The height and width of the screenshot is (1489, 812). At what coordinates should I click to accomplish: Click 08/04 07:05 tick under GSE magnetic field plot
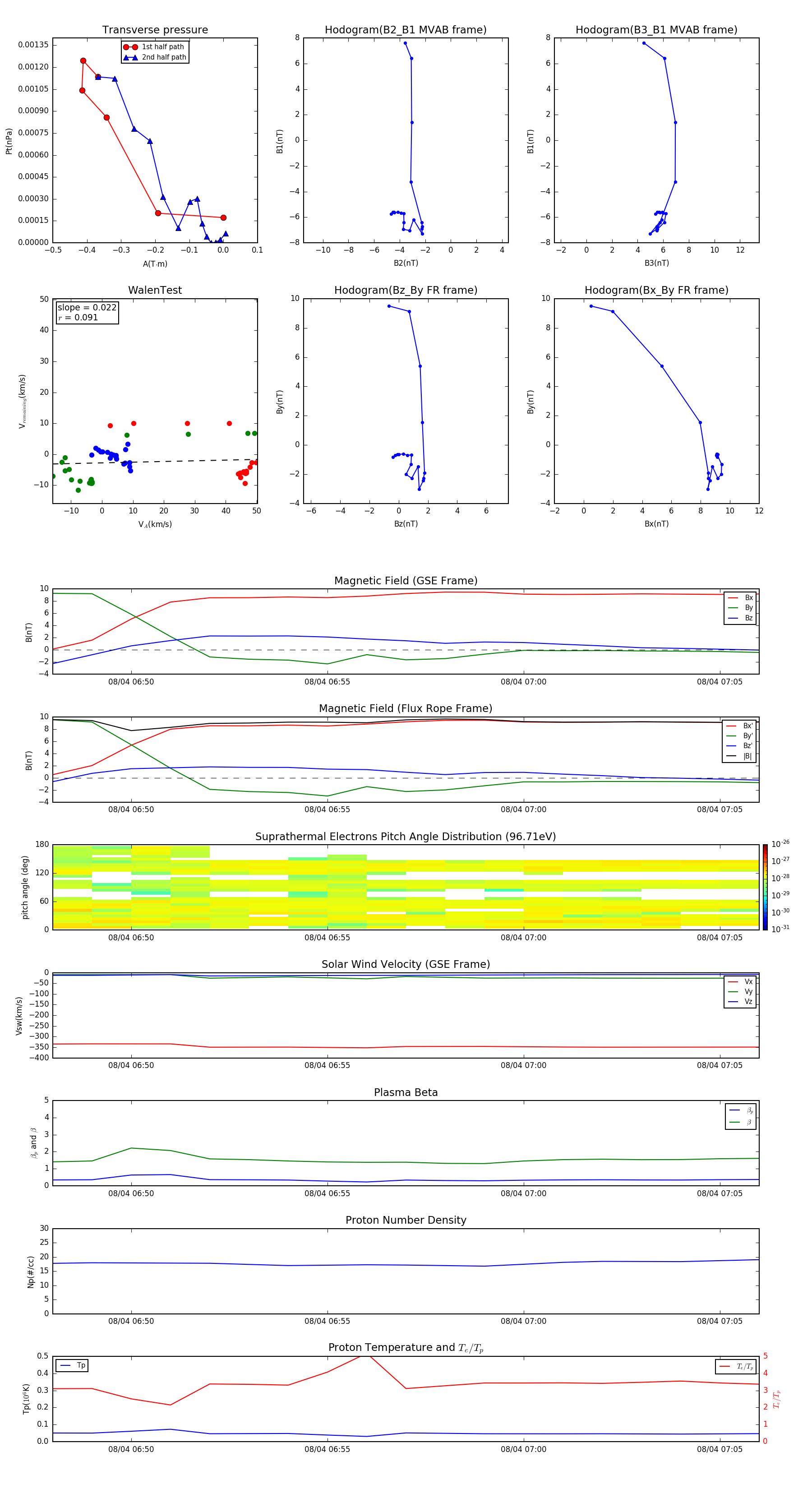[x=720, y=681]
